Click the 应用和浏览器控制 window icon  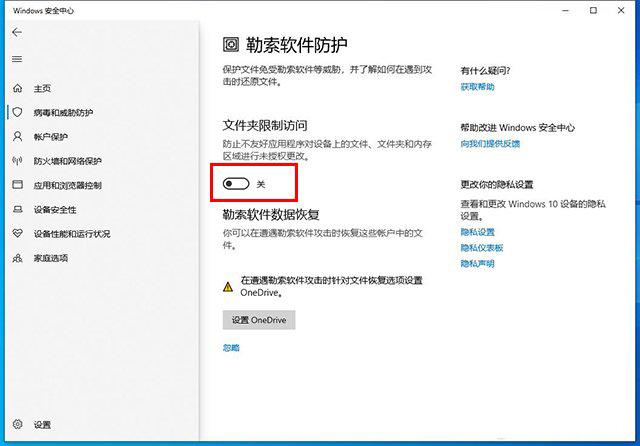pyautogui.click(x=17, y=185)
